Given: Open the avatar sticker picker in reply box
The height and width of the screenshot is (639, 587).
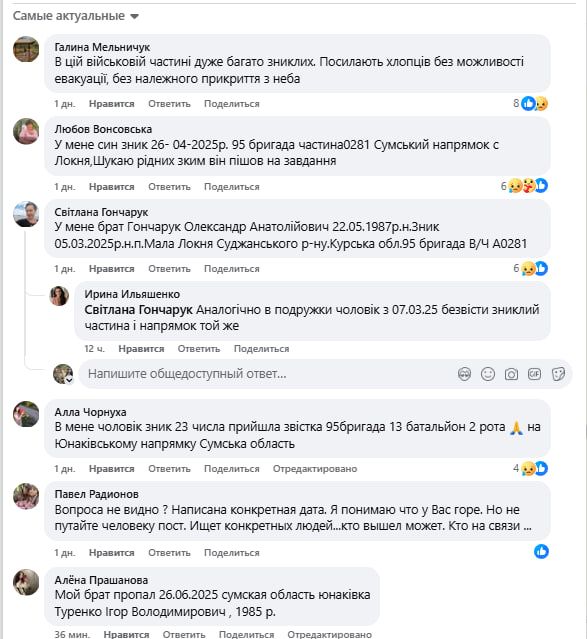Looking at the screenshot, I should [x=464, y=374].
